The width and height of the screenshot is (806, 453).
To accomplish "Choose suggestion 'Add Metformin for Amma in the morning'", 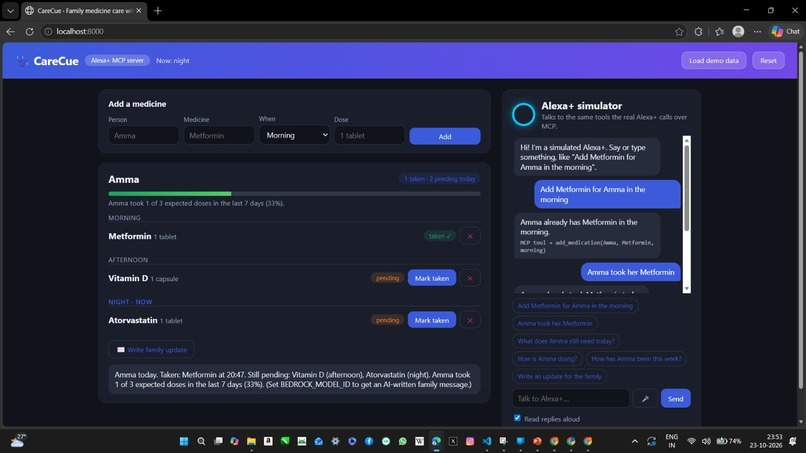I will click(x=575, y=305).
